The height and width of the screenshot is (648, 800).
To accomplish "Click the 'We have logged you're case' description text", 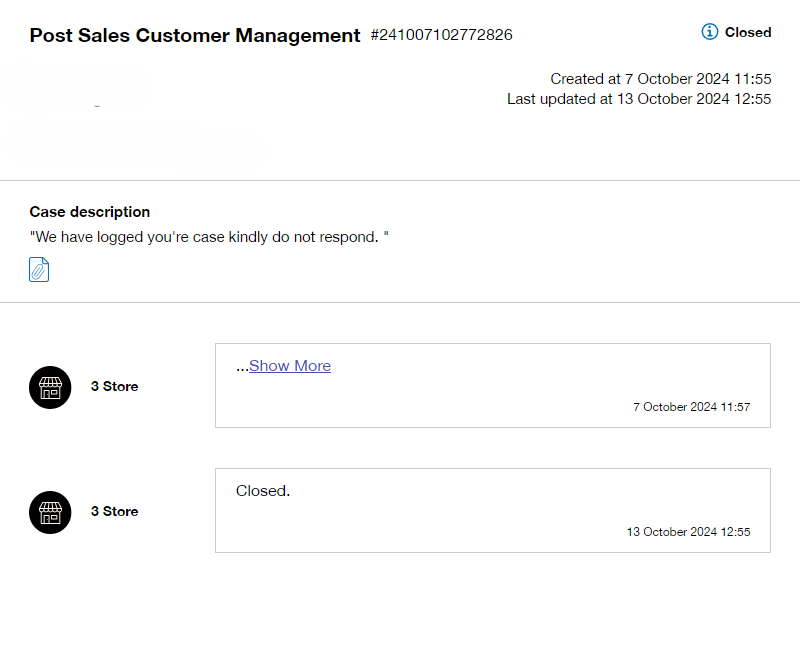I will pos(209,237).
